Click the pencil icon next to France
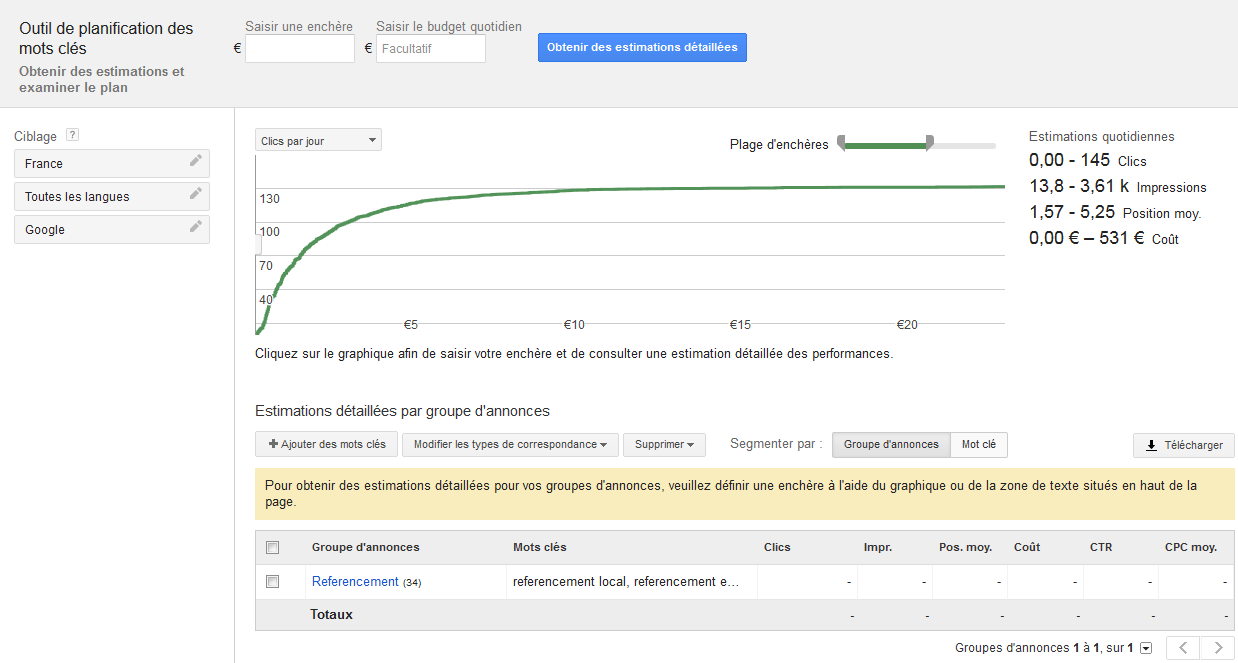1238x663 pixels. point(196,162)
